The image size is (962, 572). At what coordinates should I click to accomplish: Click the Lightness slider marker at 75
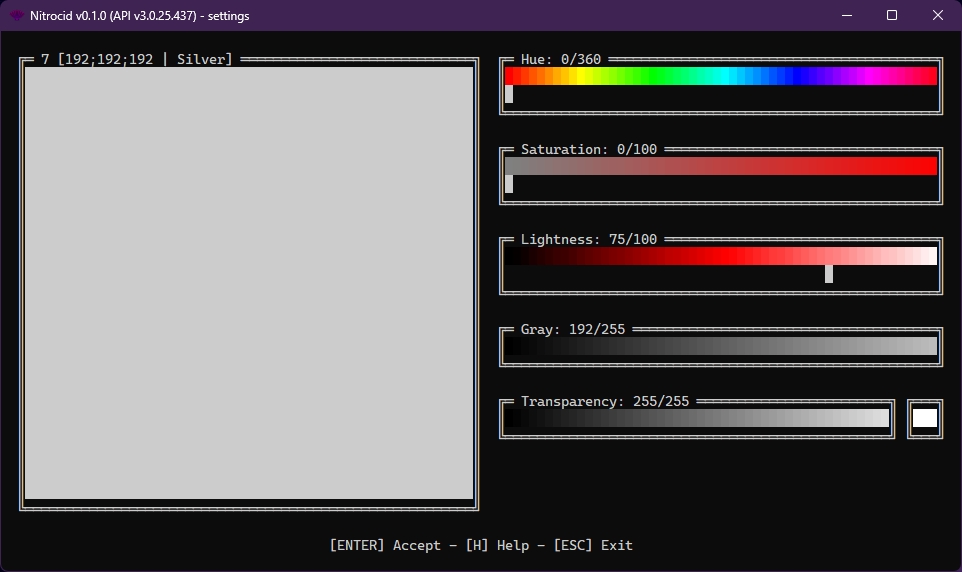click(829, 274)
